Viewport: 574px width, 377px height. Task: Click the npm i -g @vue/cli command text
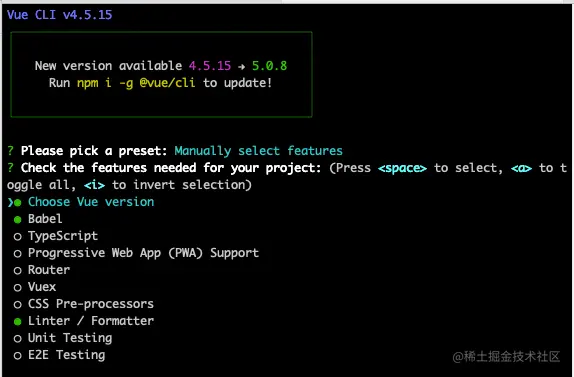coord(136,83)
